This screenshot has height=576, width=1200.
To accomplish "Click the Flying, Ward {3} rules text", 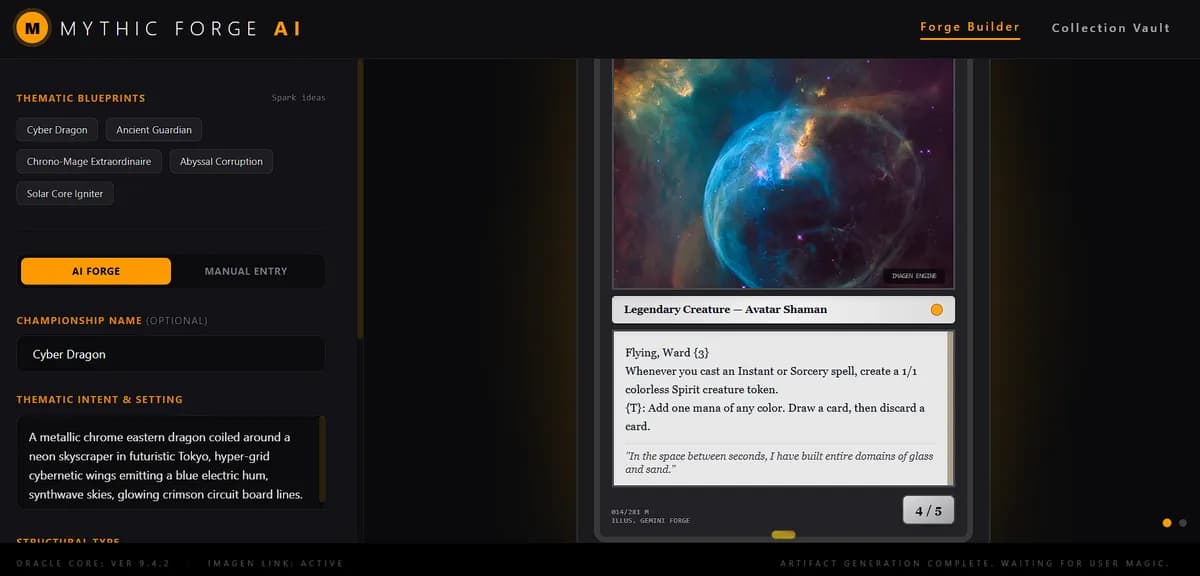I will click(x=667, y=353).
